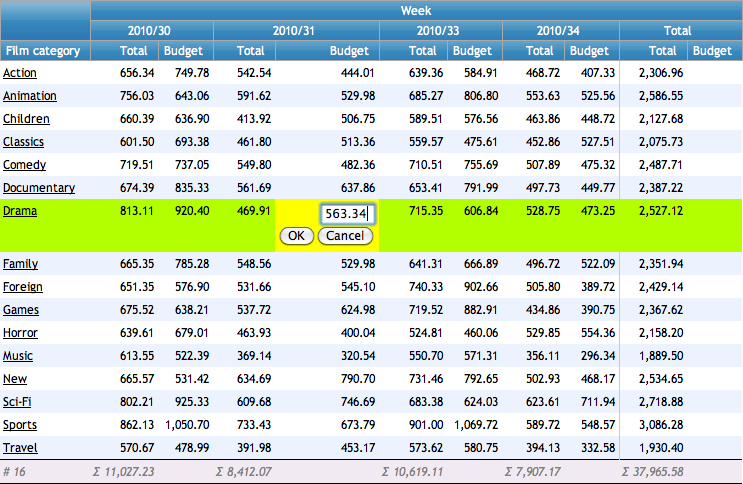Click OK to confirm the Drama budget edit
This screenshot has height=484, width=743.
click(x=296, y=236)
